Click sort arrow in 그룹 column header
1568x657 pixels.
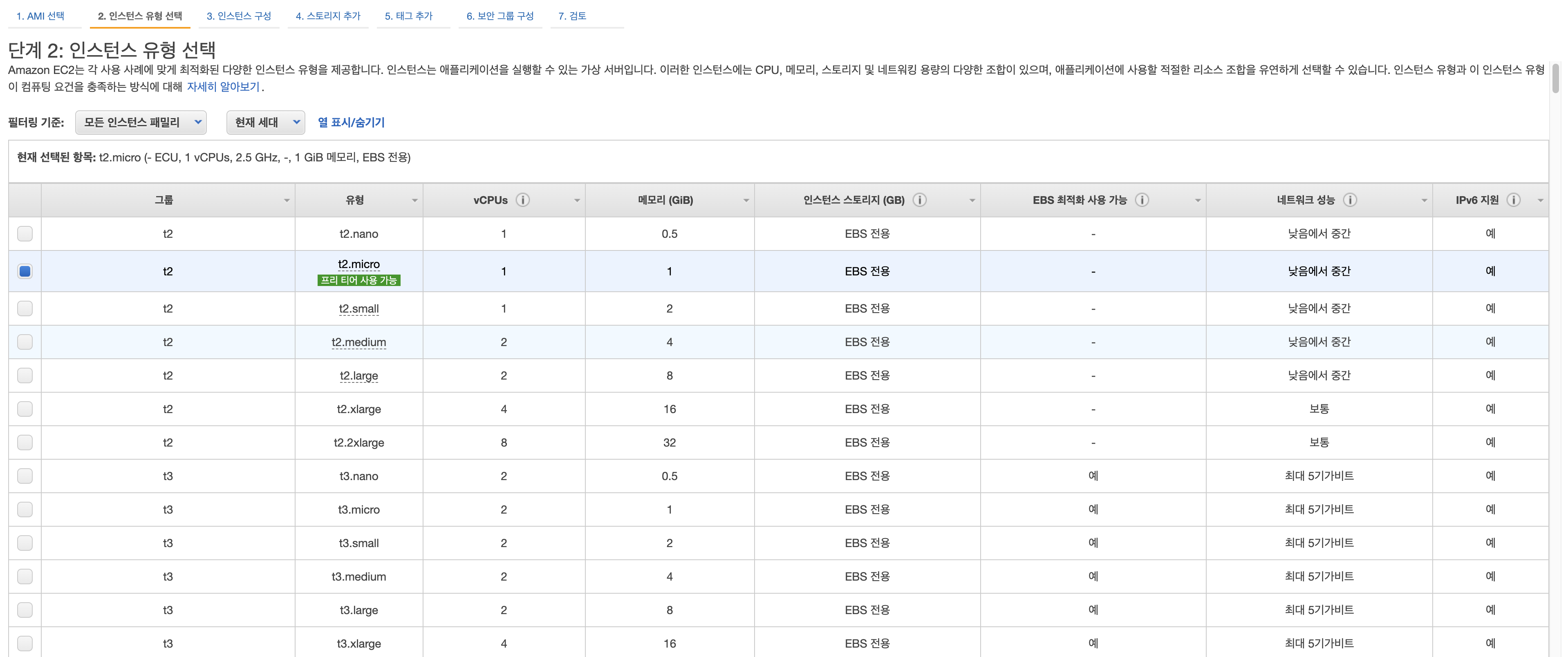pos(287,201)
